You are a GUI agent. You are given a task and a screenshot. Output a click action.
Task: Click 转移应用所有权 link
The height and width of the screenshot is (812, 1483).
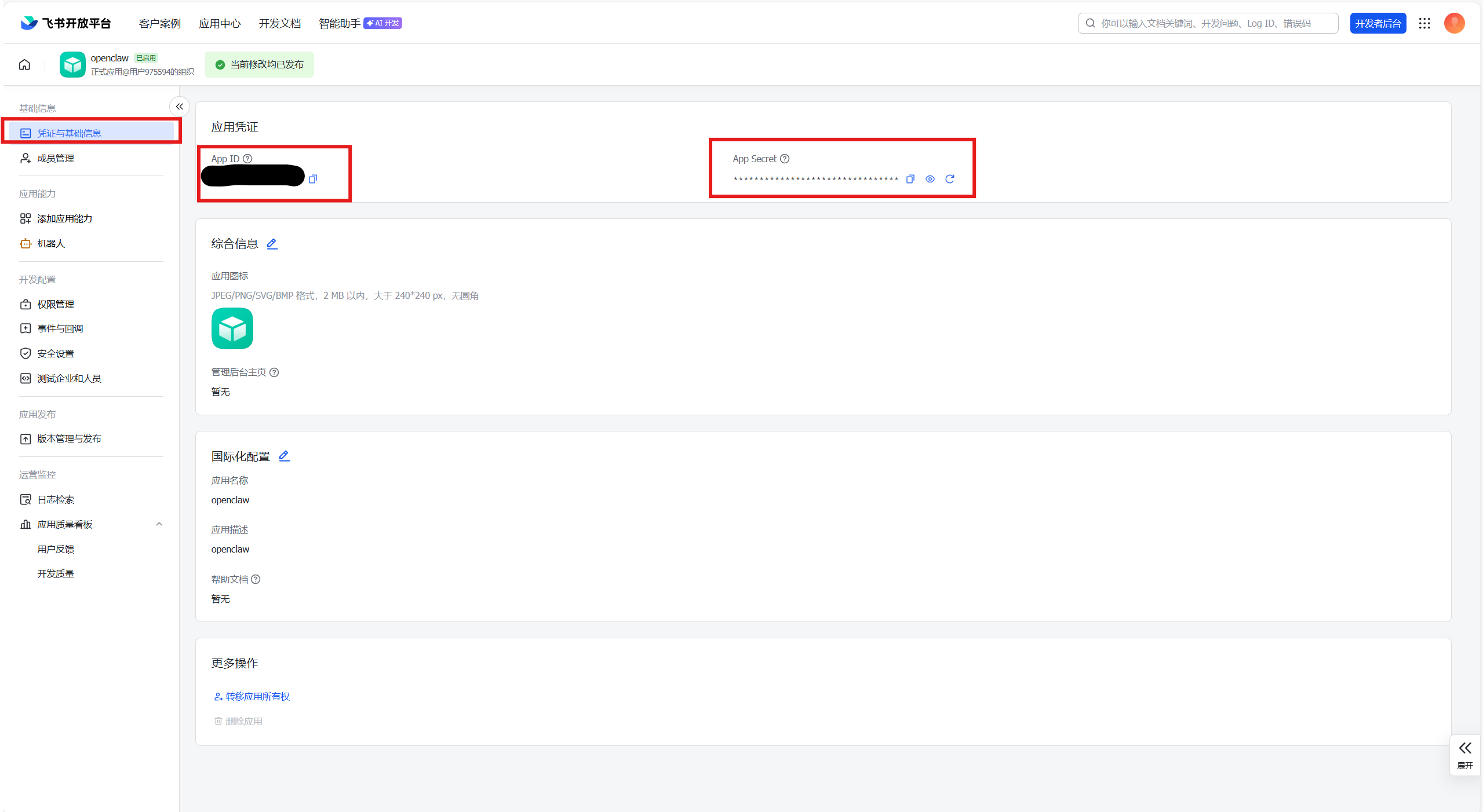(257, 696)
